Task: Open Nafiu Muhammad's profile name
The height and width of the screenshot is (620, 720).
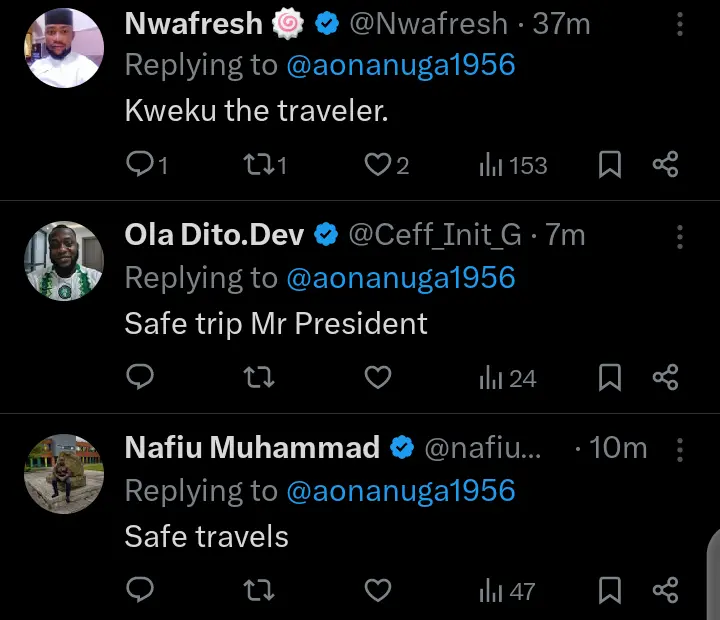Action: (x=251, y=448)
